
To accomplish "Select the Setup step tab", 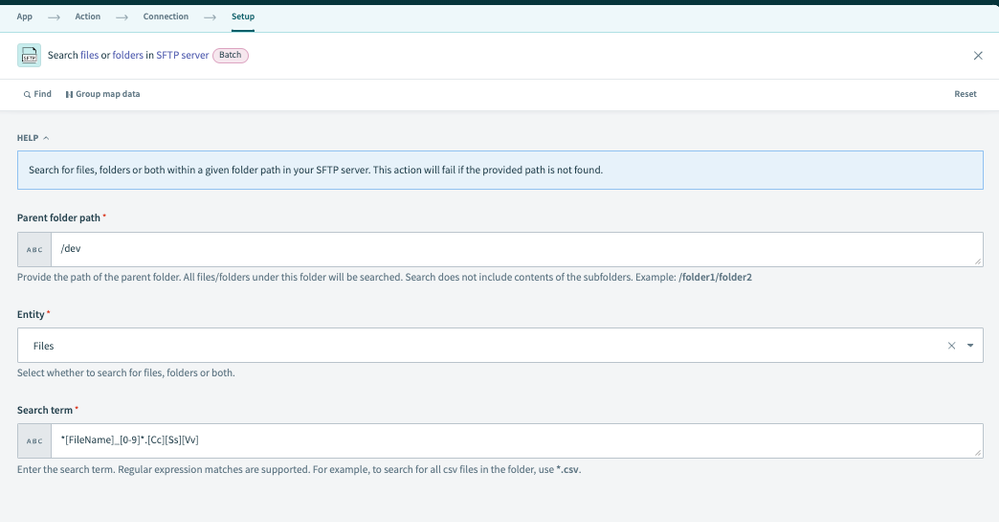I will click(243, 17).
